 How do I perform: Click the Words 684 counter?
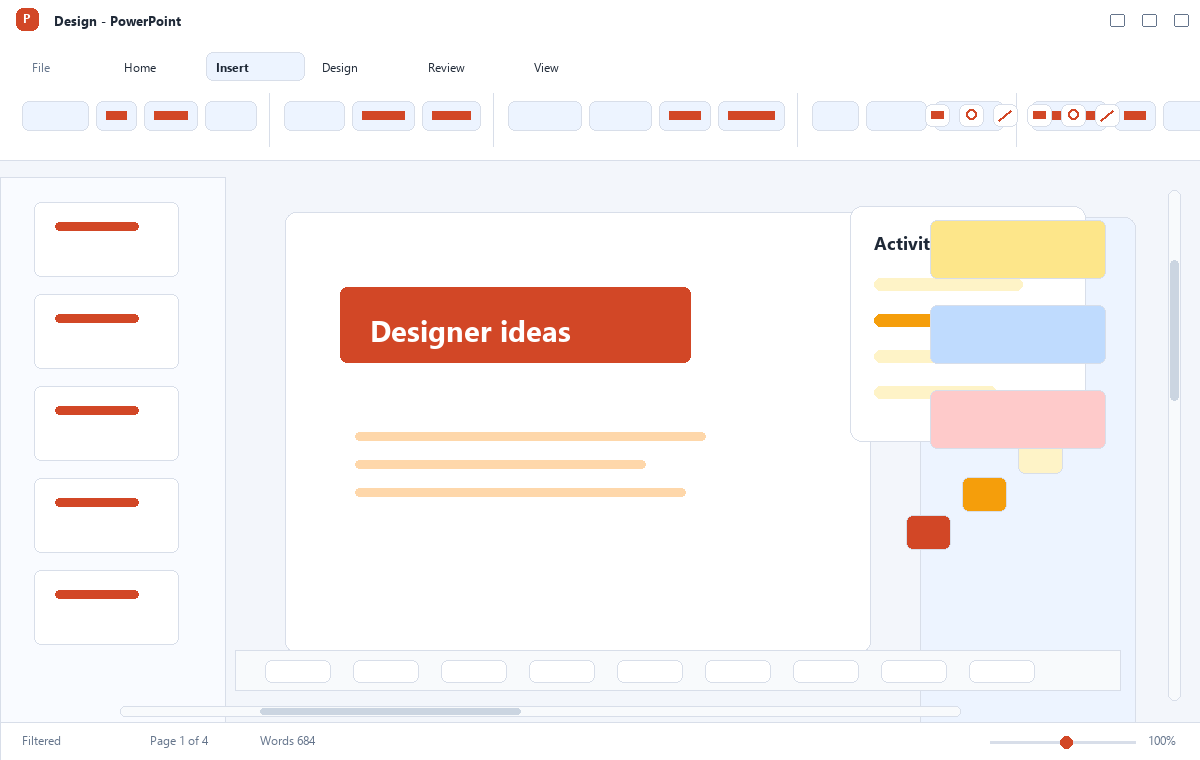point(288,741)
